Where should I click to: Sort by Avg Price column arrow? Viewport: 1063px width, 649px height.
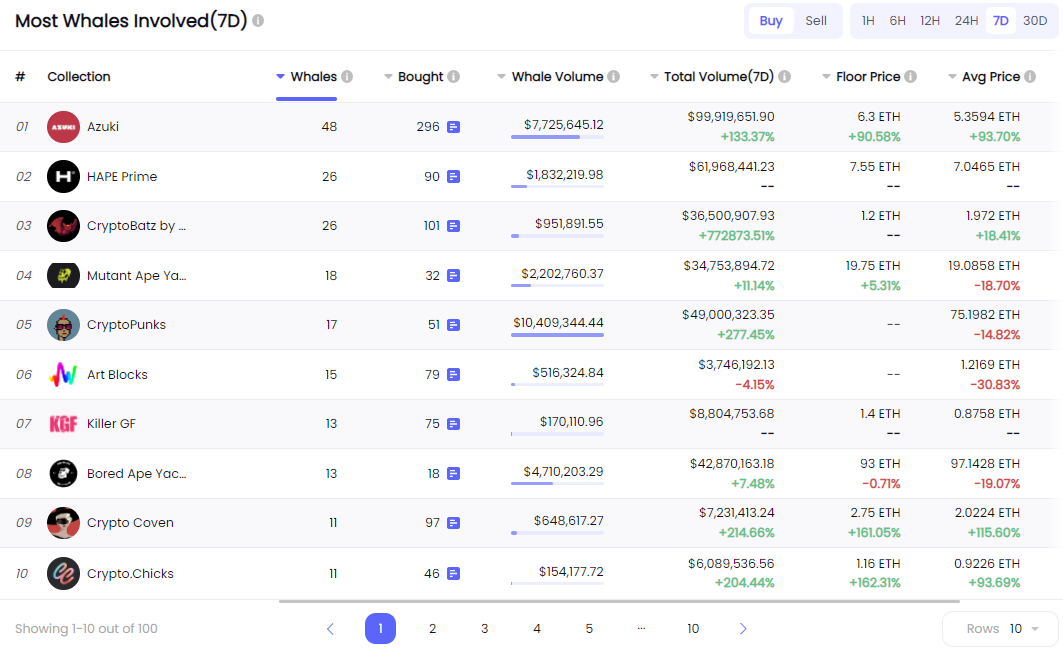tap(952, 77)
